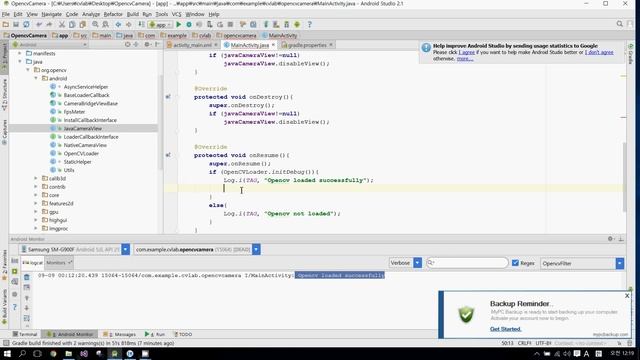
Task: Open the Messages tool window tab
Action: (x=120, y=334)
